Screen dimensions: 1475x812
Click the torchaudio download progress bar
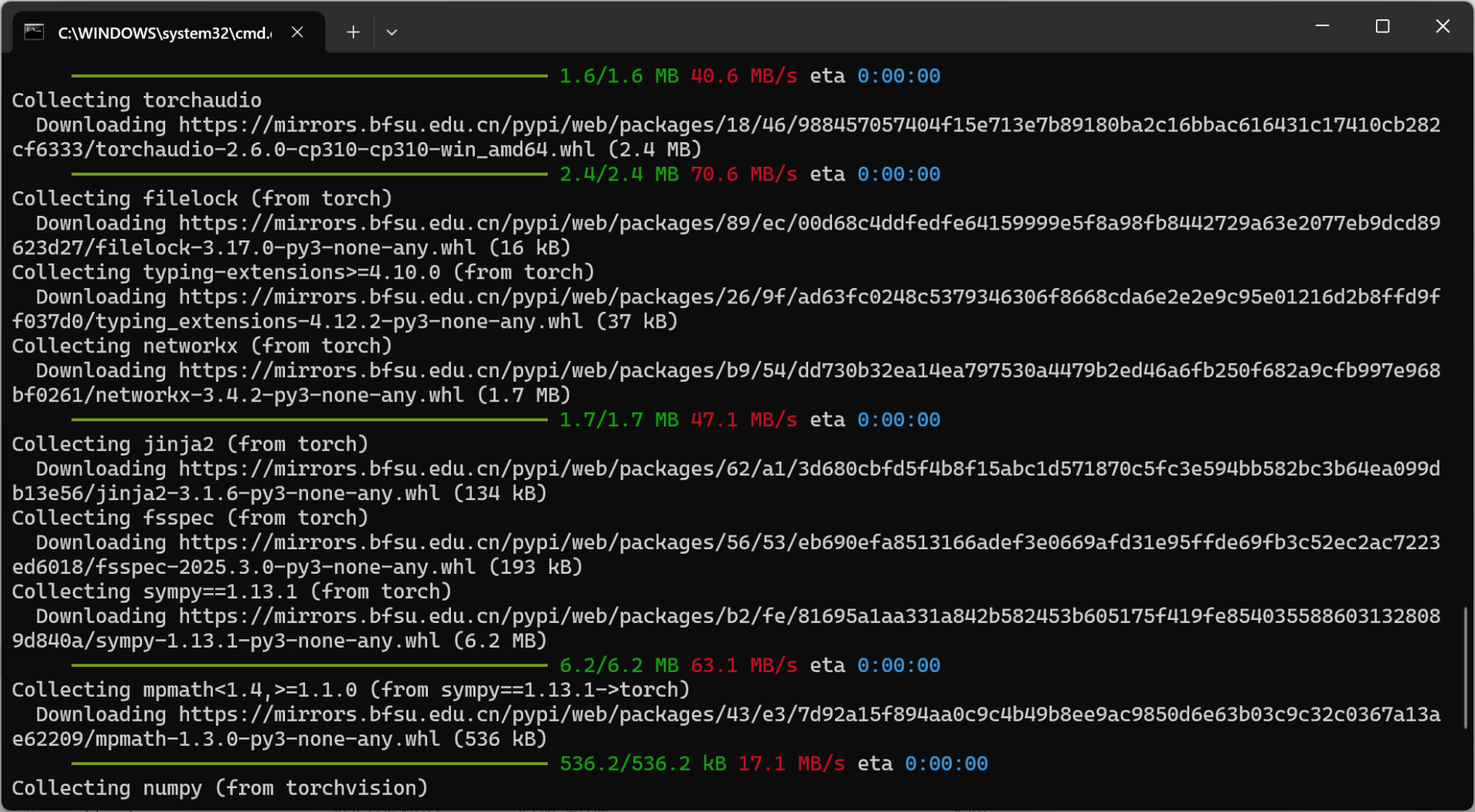coord(310,174)
